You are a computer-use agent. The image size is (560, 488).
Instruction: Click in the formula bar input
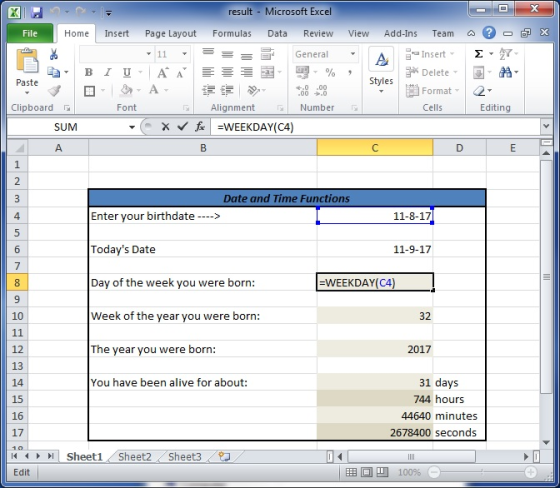coord(375,127)
